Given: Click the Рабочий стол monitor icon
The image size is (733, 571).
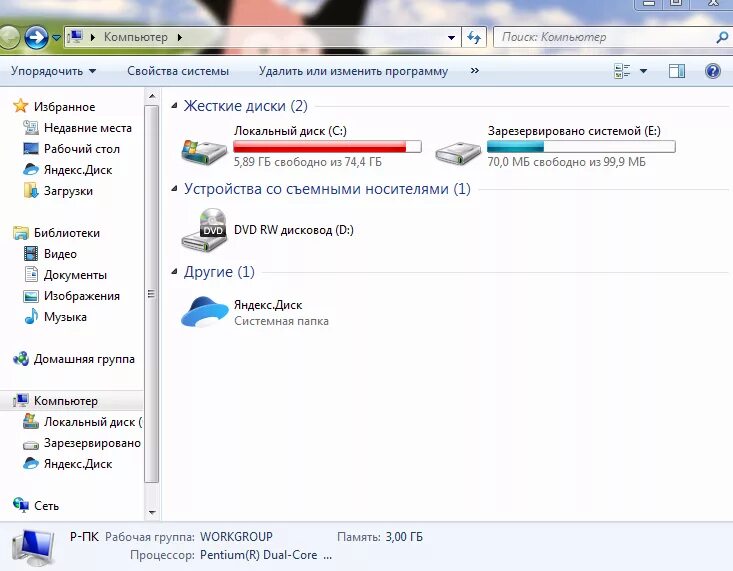Looking at the screenshot, I should [x=31, y=149].
